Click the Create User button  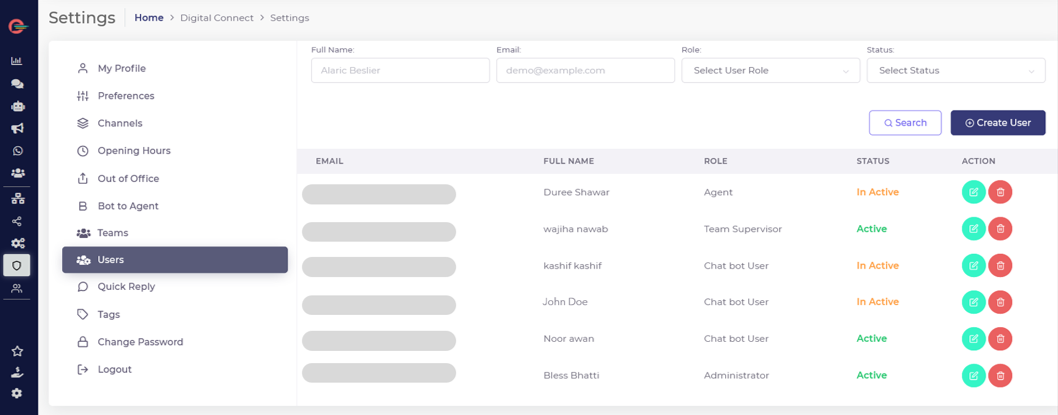(997, 123)
